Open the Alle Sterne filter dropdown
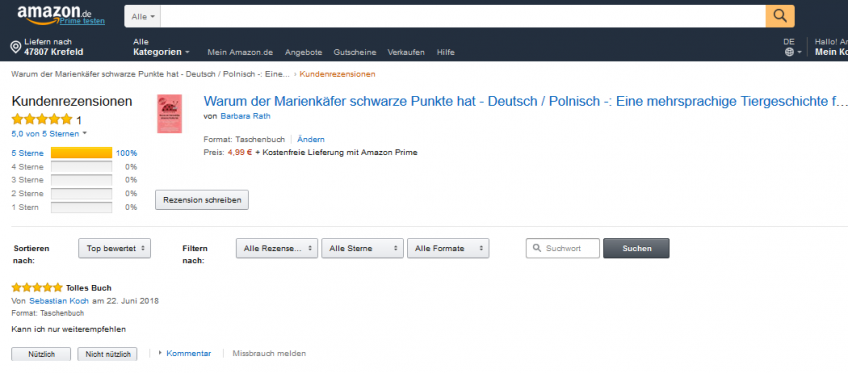848x373 pixels. click(x=362, y=248)
